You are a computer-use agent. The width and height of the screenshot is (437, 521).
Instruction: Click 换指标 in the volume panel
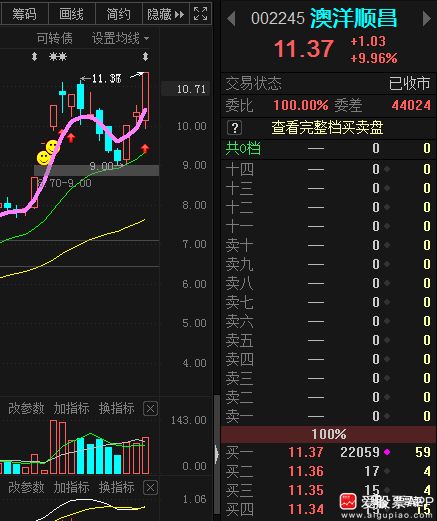click(x=117, y=408)
